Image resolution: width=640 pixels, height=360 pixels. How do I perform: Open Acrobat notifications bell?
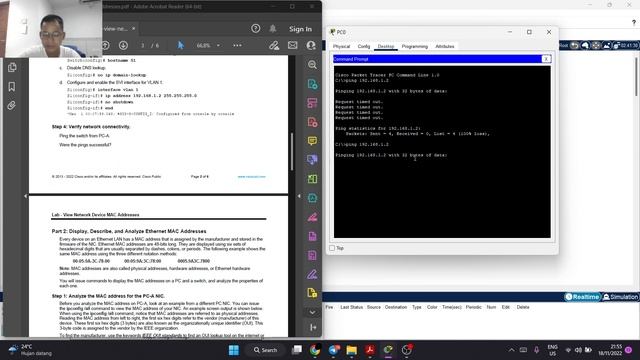pos(273,29)
